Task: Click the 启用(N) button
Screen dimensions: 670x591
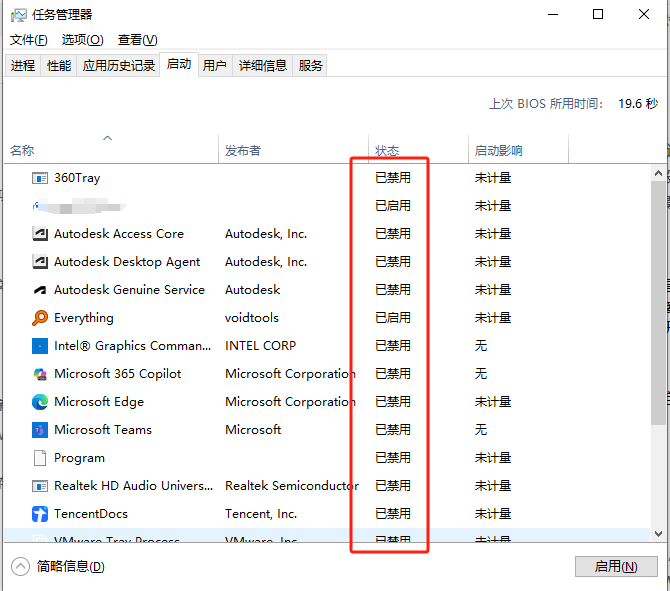Action: [616, 567]
